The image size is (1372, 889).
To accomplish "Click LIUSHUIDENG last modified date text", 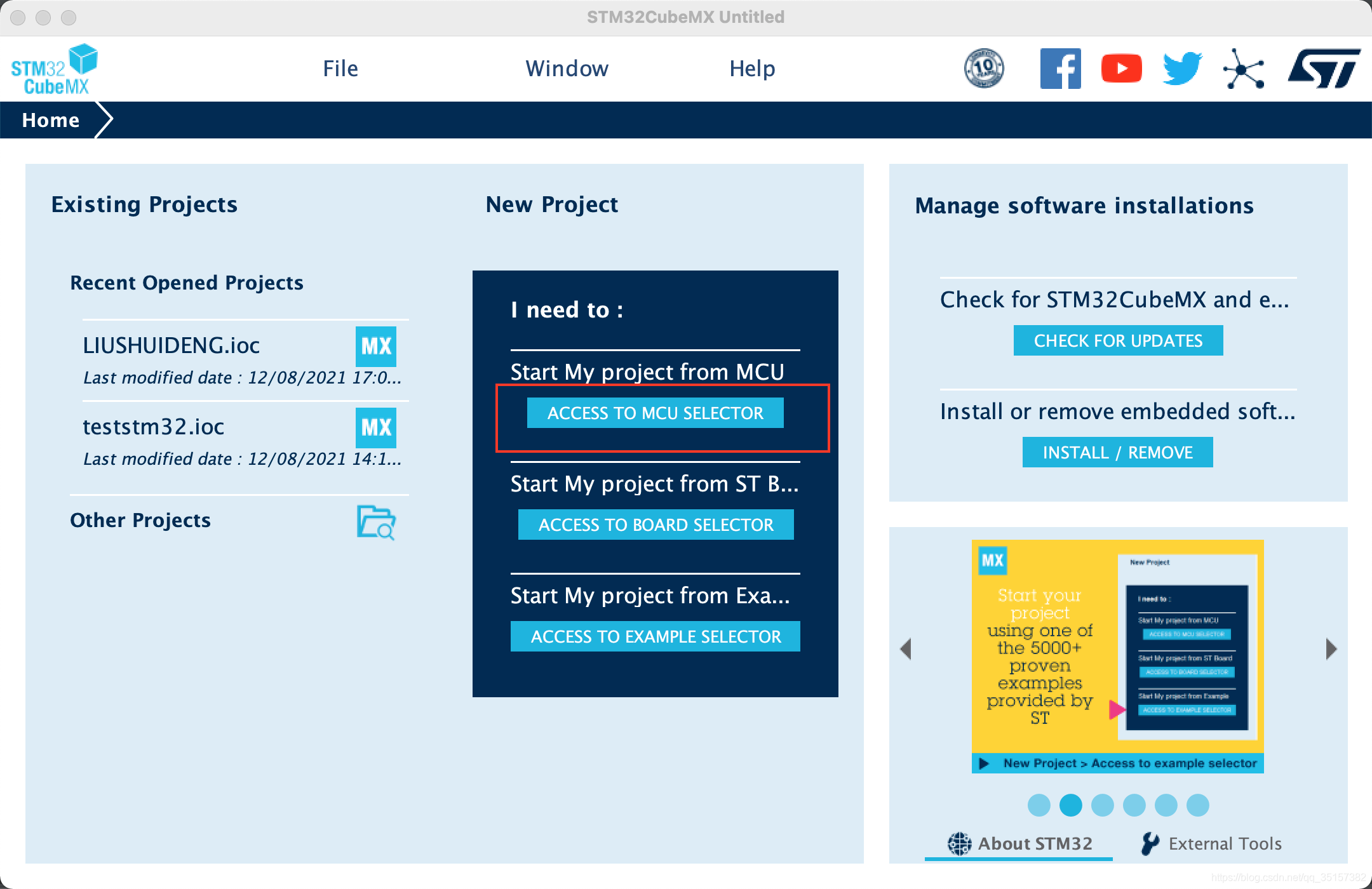I will [242, 378].
